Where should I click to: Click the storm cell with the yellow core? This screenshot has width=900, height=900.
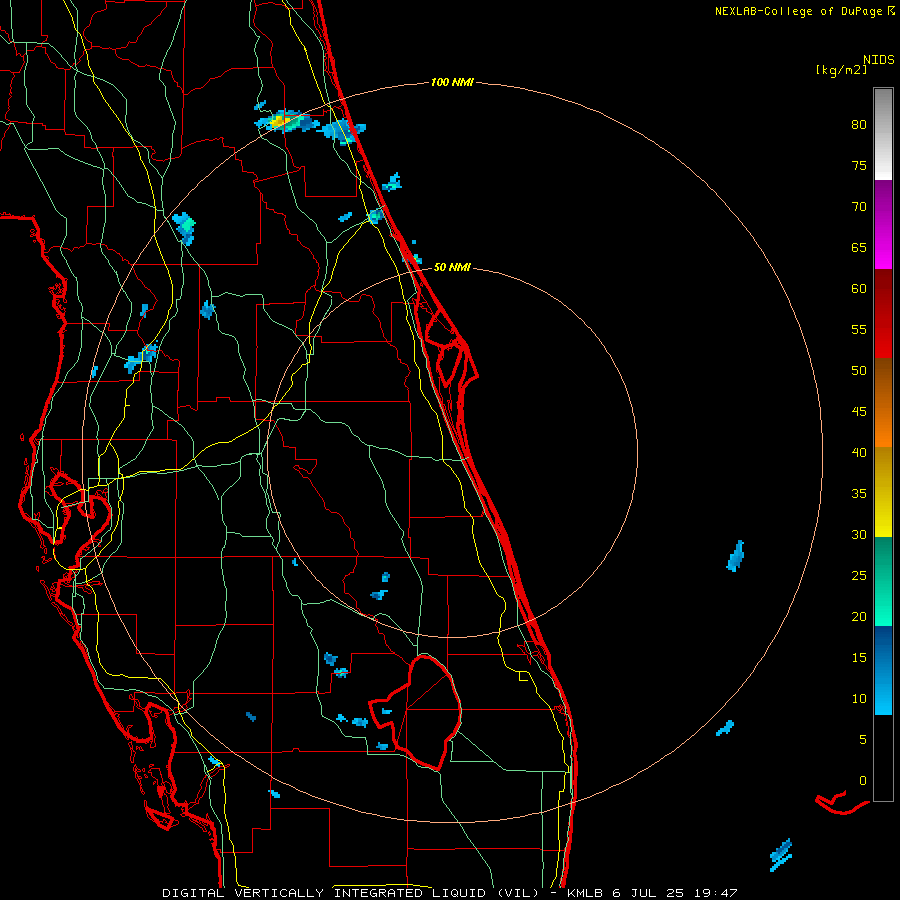coord(286,121)
